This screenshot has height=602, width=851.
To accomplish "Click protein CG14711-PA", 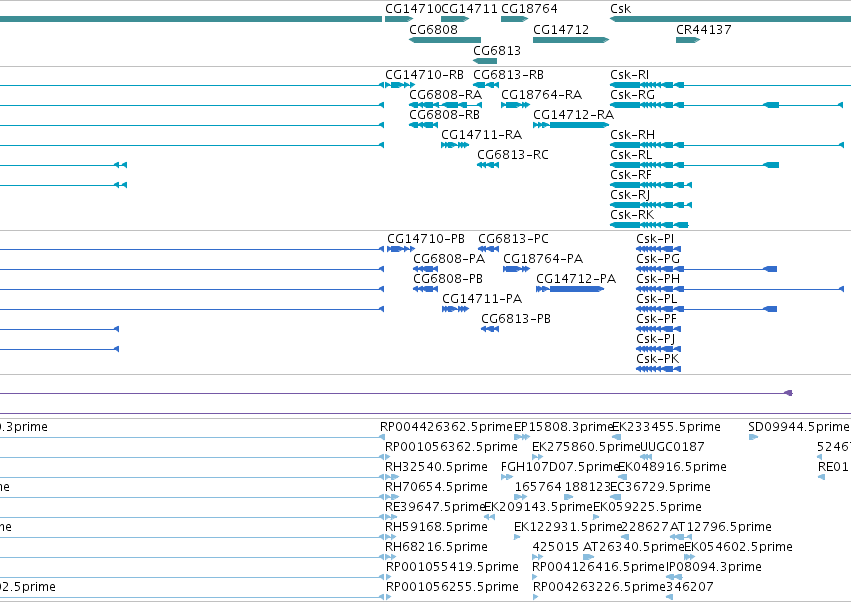I will tap(482, 299).
